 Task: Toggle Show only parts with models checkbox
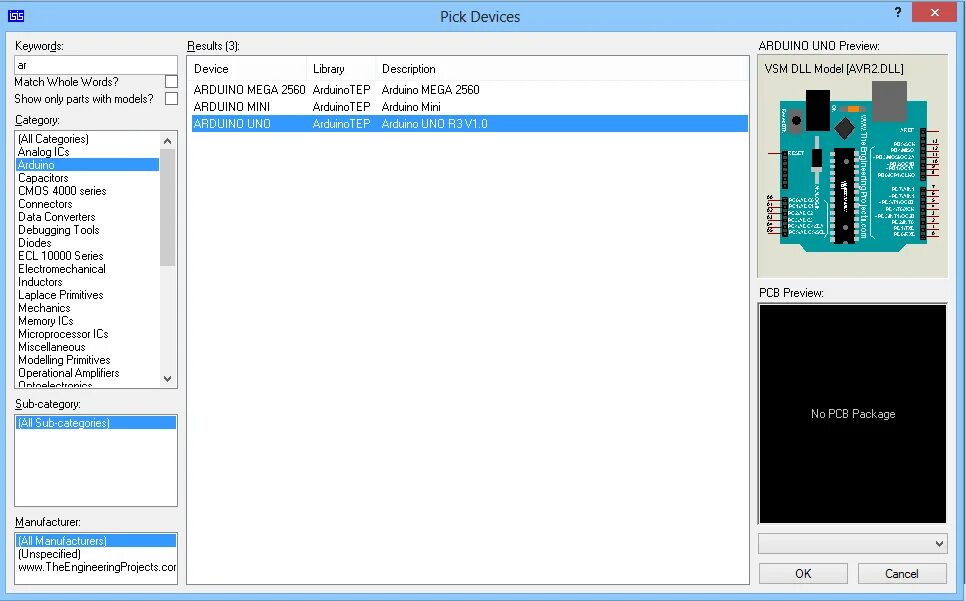tap(171, 99)
